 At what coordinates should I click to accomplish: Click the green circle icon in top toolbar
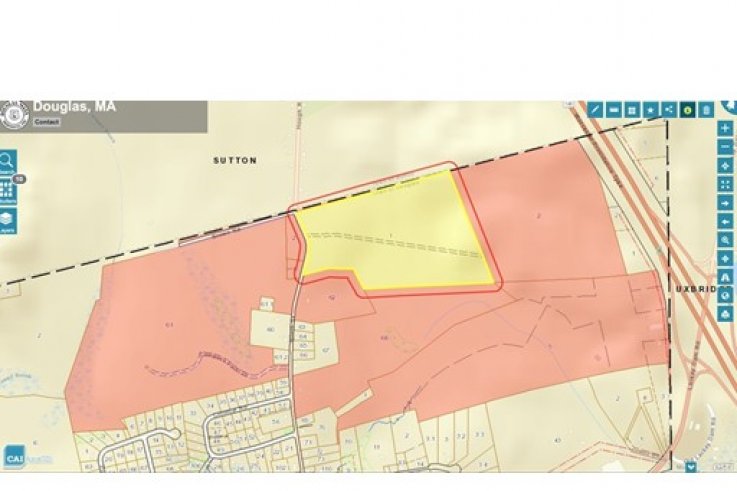click(x=687, y=109)
